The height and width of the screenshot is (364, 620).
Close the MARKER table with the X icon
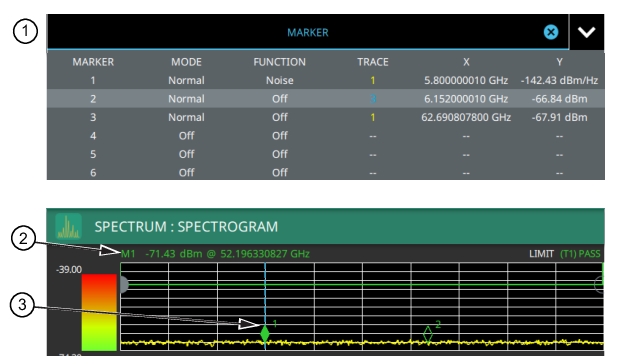551,32
